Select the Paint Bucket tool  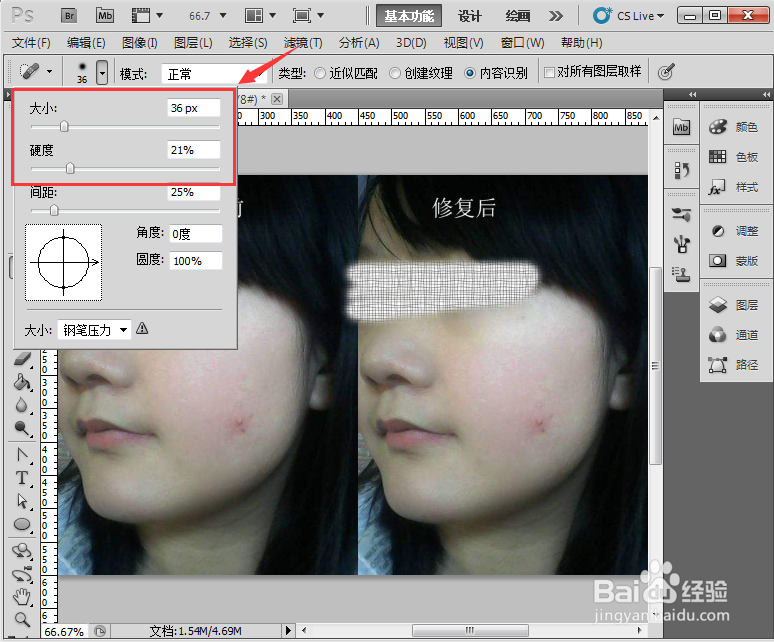pos(22,382)
